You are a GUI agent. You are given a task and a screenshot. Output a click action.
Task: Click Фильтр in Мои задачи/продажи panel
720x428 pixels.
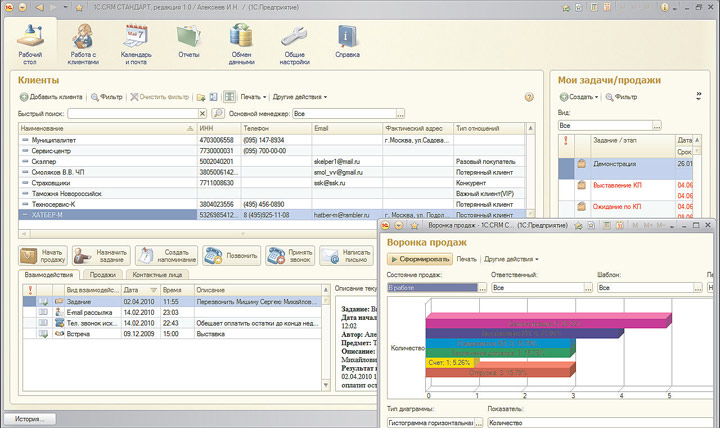(621, 97)
